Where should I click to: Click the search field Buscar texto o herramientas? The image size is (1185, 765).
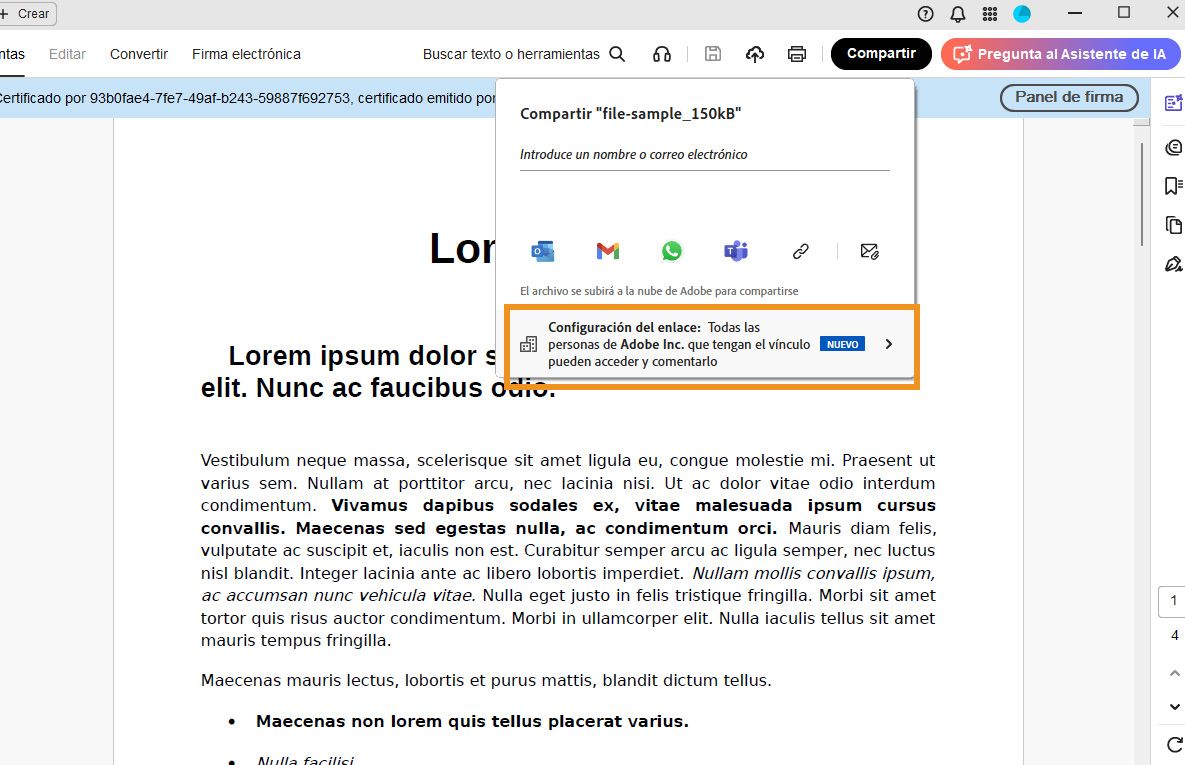pos(510,54)
